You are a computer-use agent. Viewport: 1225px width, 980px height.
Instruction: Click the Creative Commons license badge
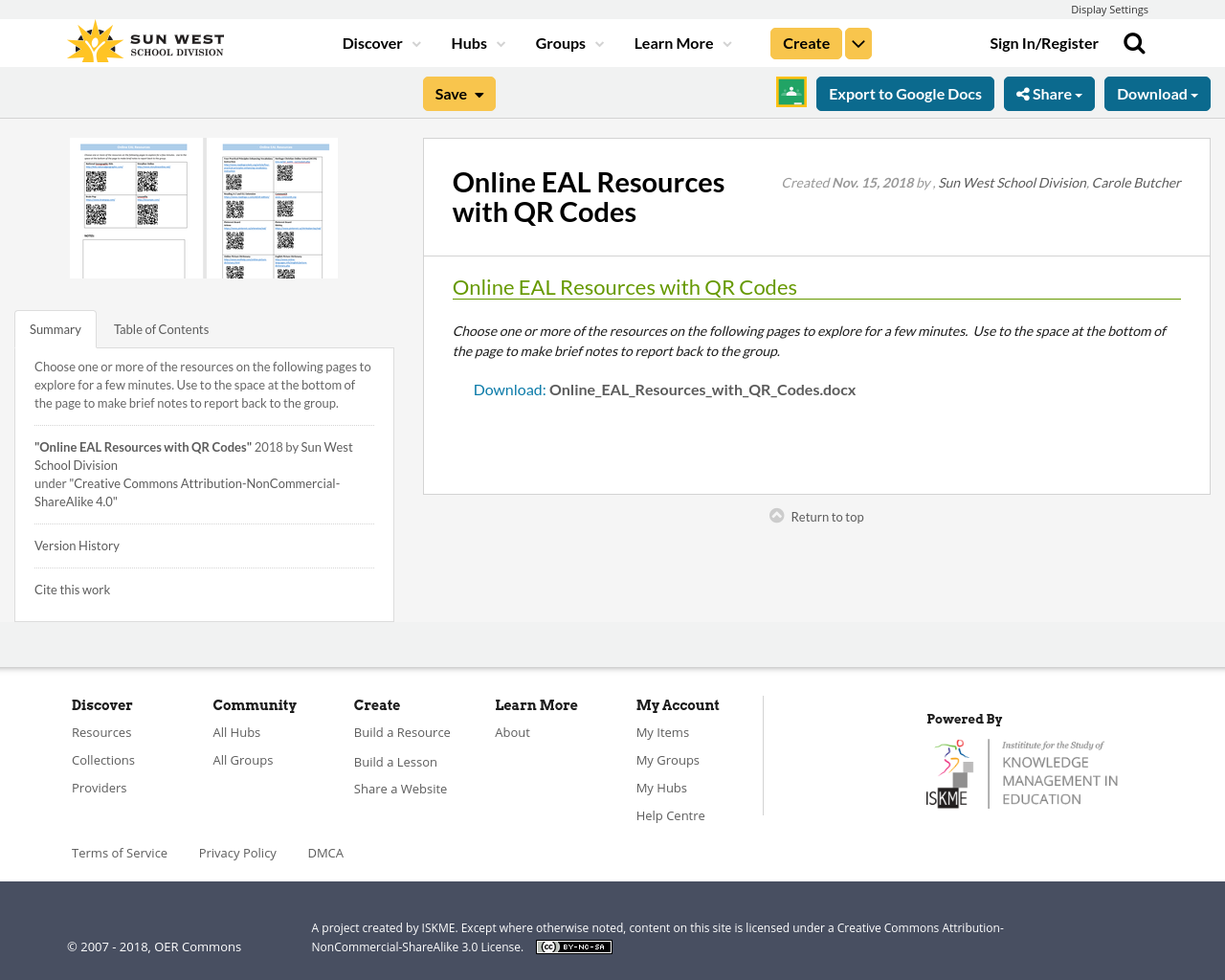(x=573, y=946)
